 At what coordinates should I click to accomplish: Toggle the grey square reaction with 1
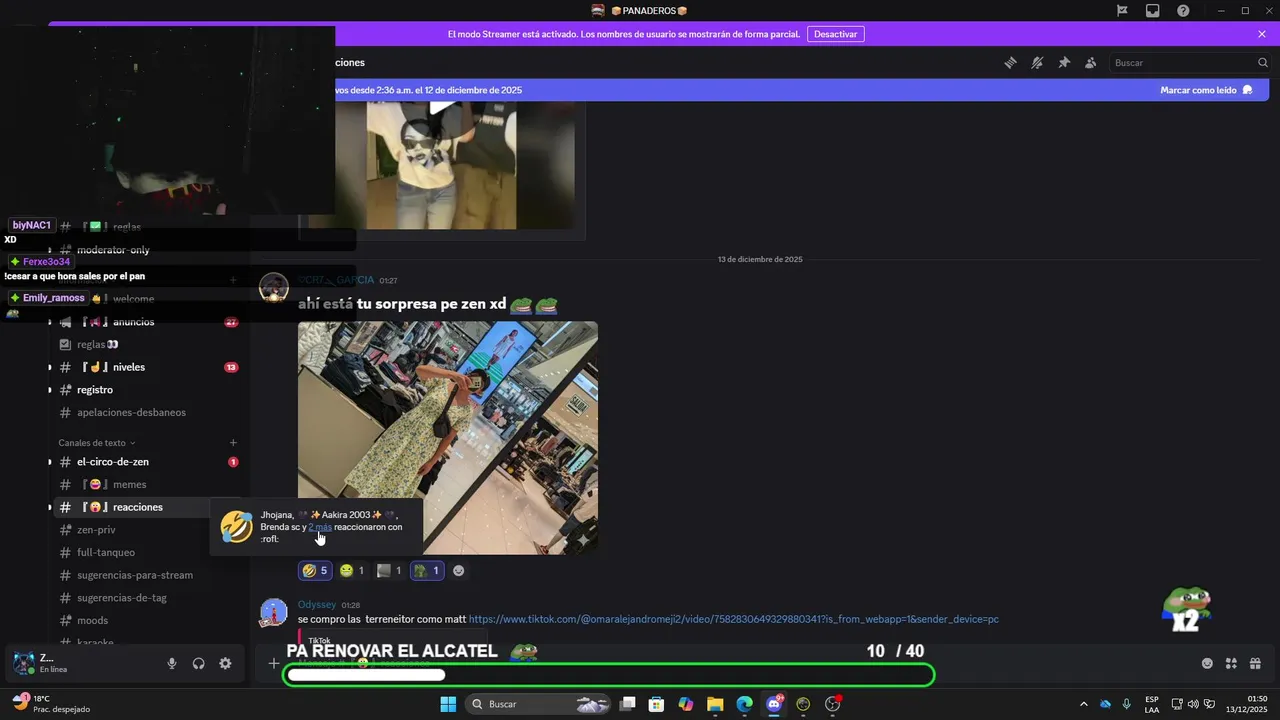pyautogui.click(x=389, y=571)
